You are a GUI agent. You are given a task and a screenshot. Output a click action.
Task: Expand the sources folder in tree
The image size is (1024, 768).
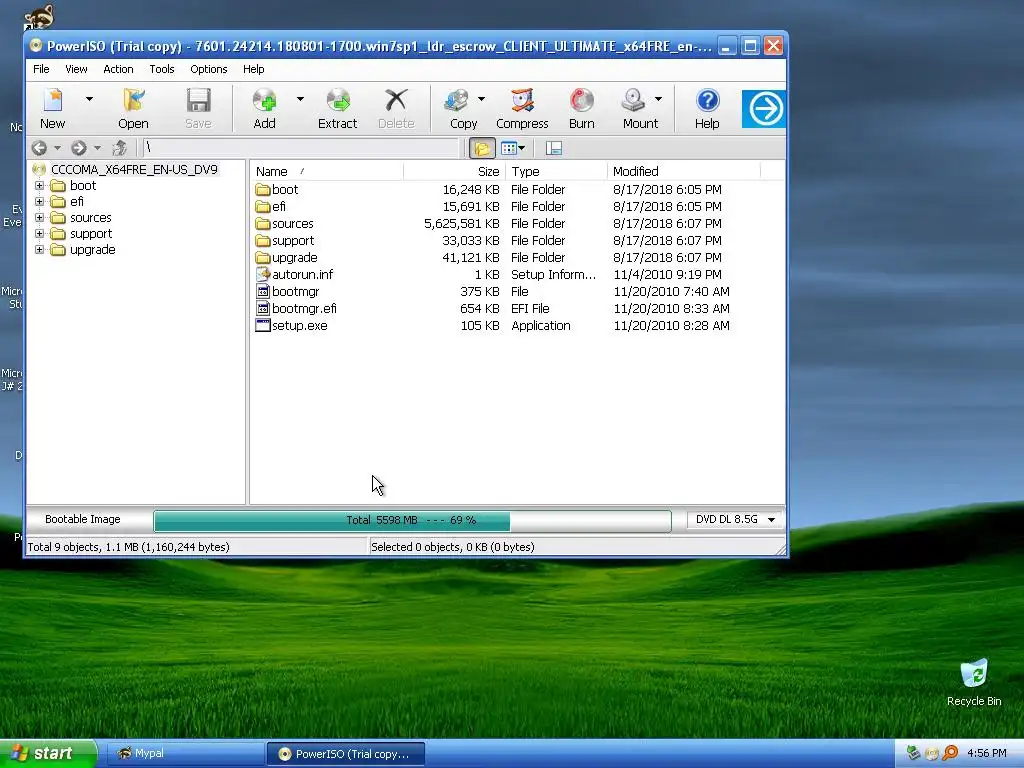coord(39,217)
